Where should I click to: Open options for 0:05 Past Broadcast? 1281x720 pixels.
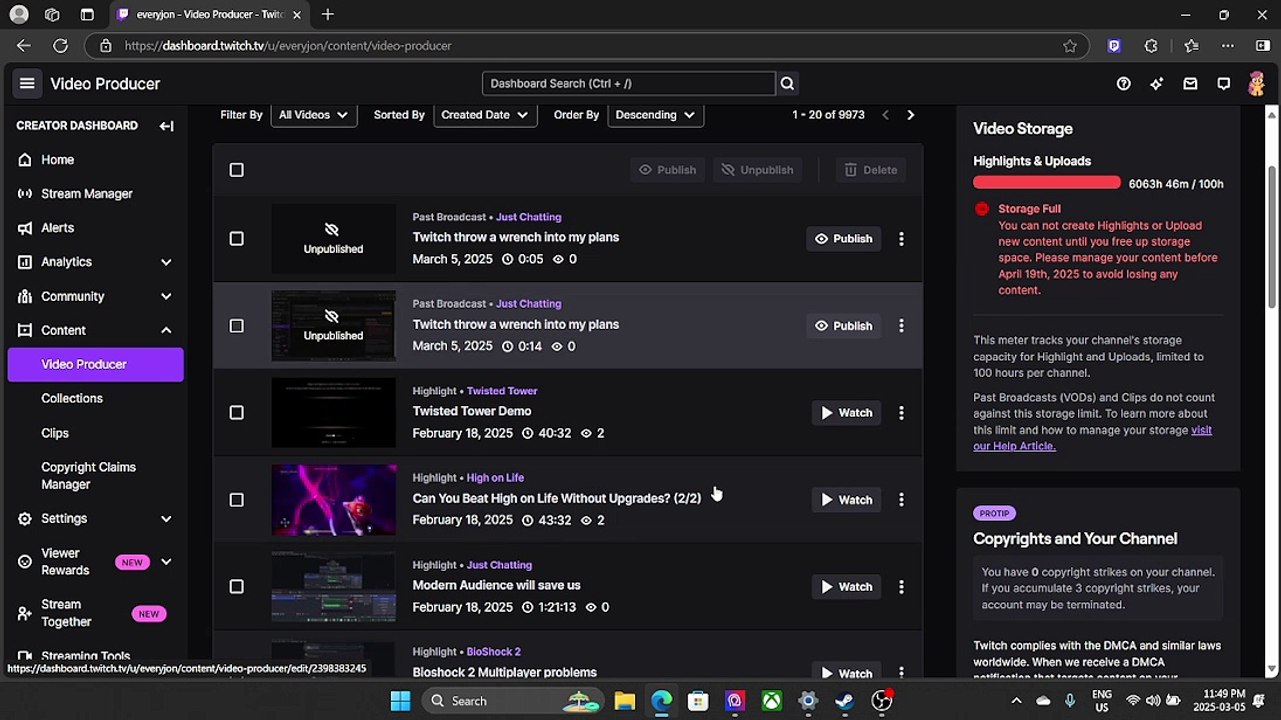click(x=901, y=239)
